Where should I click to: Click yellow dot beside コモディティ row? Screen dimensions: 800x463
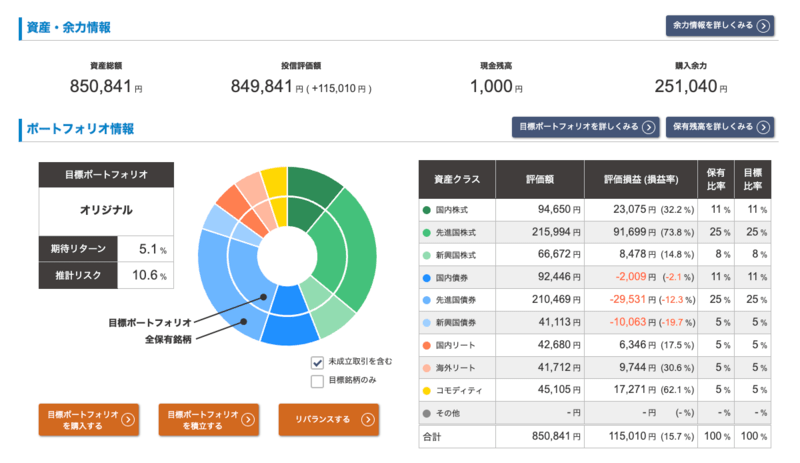[x=427, y=390]
